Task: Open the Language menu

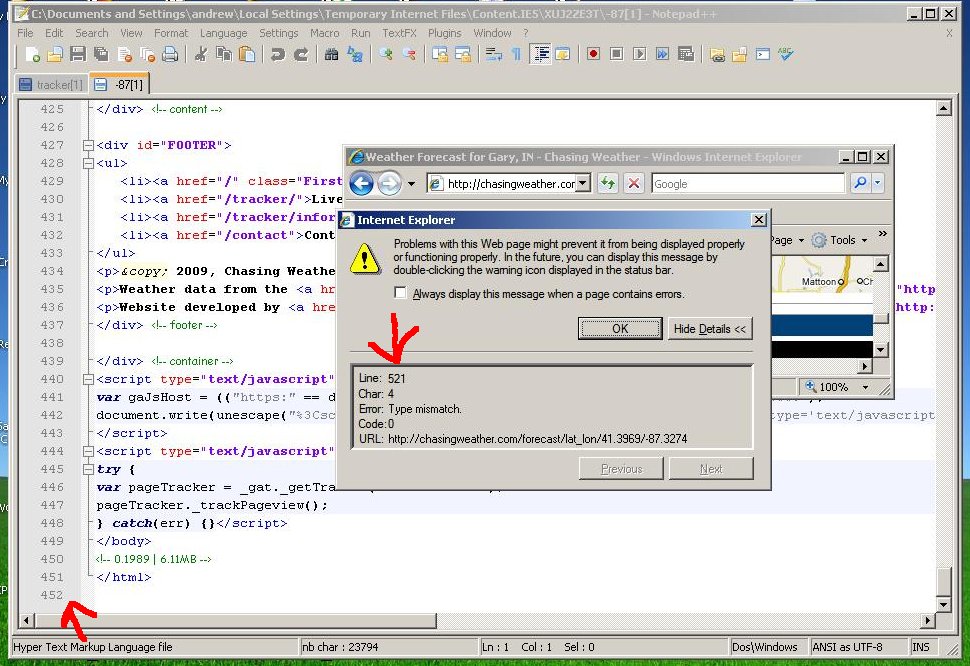Action: [223, 33]
